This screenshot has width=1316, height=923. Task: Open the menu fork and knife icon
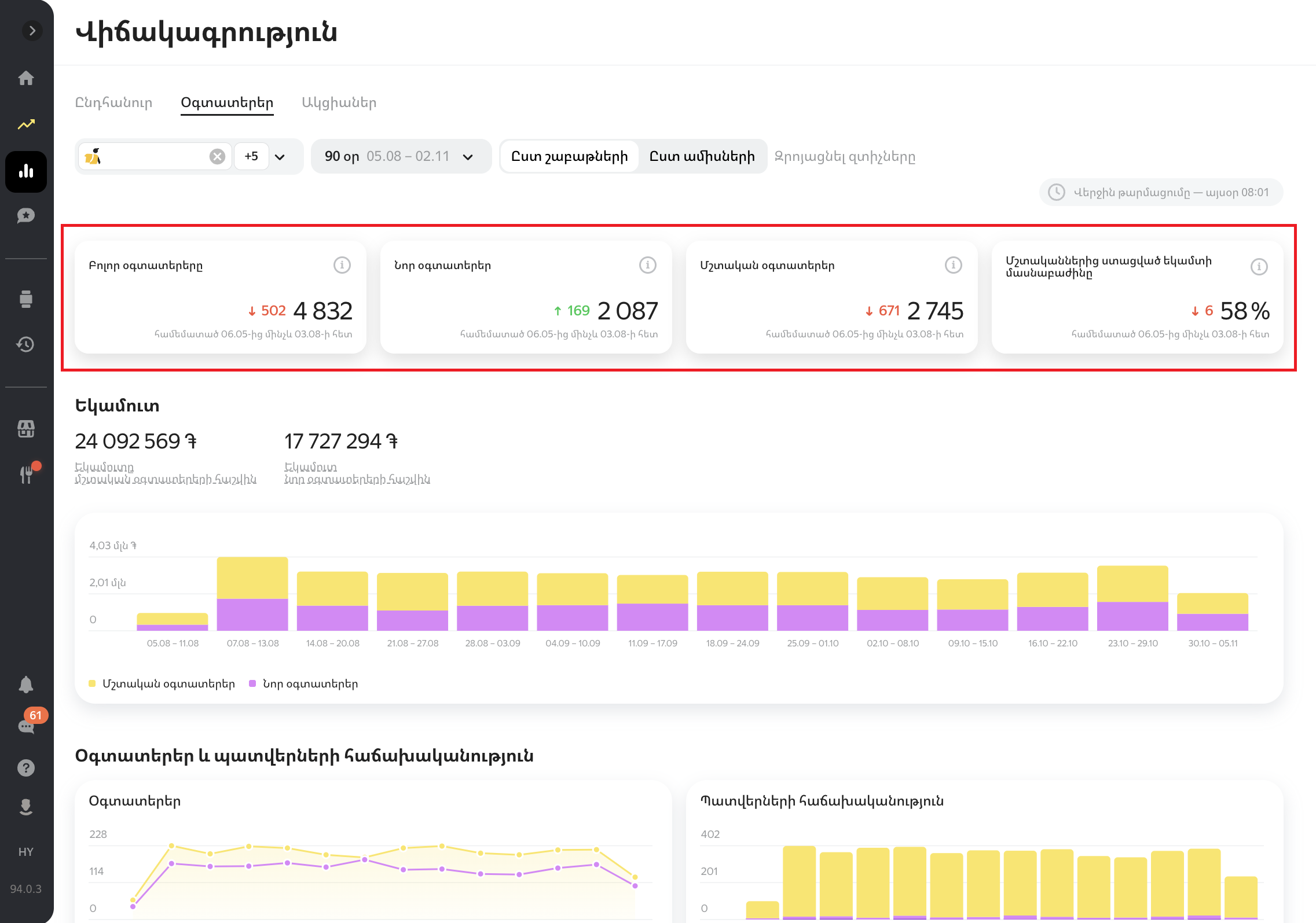[x=26, y=475]
